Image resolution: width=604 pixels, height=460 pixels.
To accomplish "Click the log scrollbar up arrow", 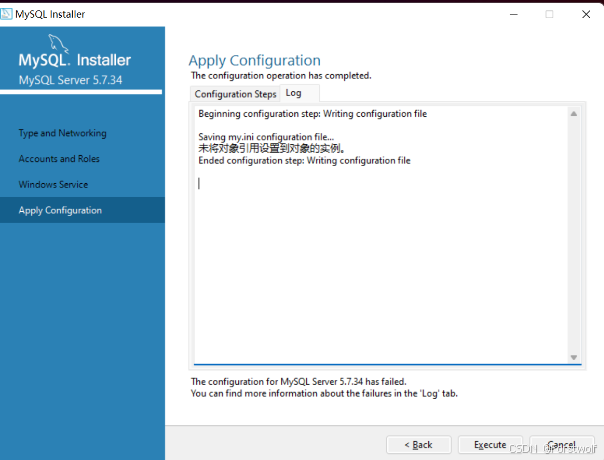I will [574, 114].
